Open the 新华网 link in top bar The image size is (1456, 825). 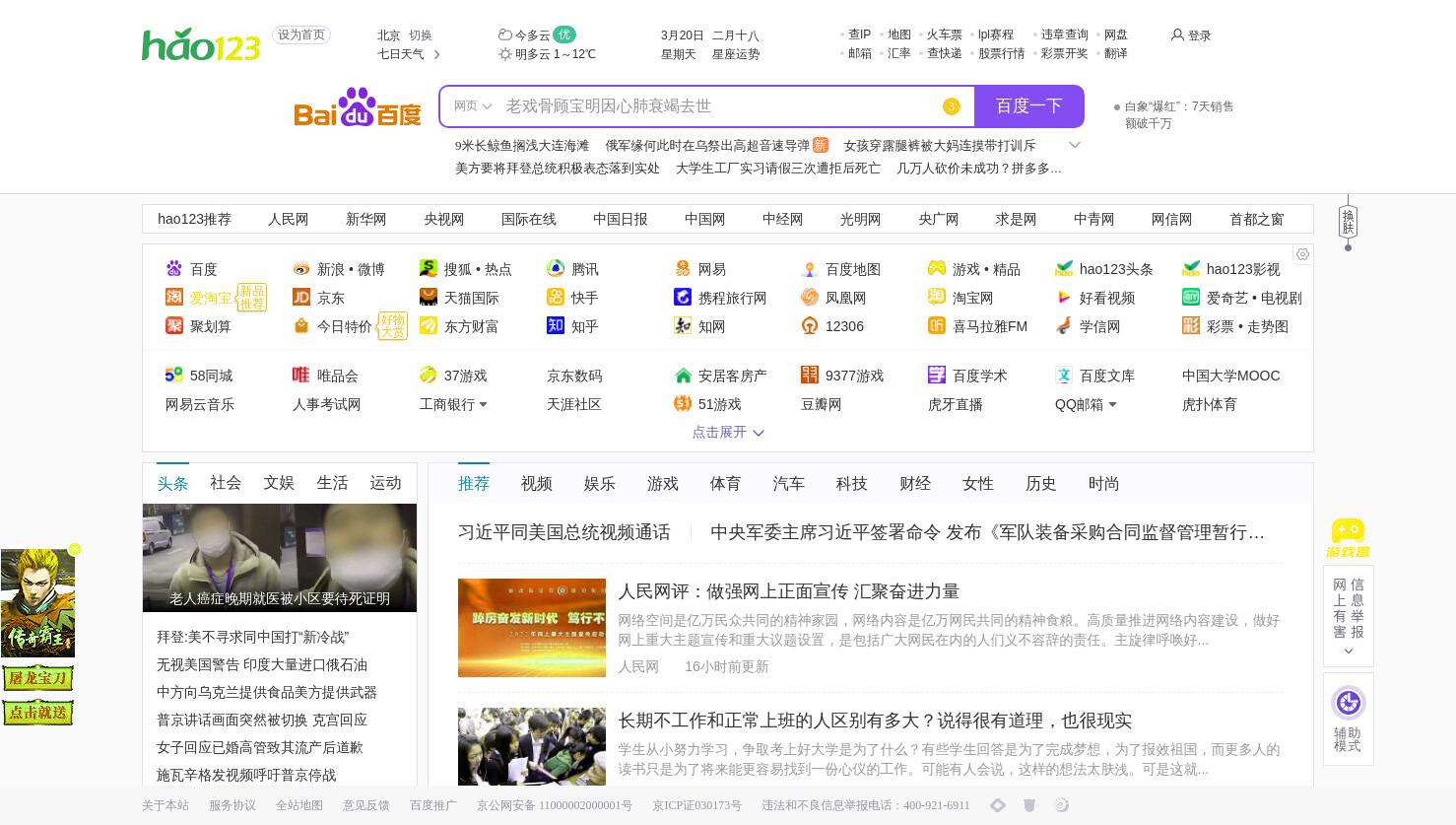pos(366,219)
